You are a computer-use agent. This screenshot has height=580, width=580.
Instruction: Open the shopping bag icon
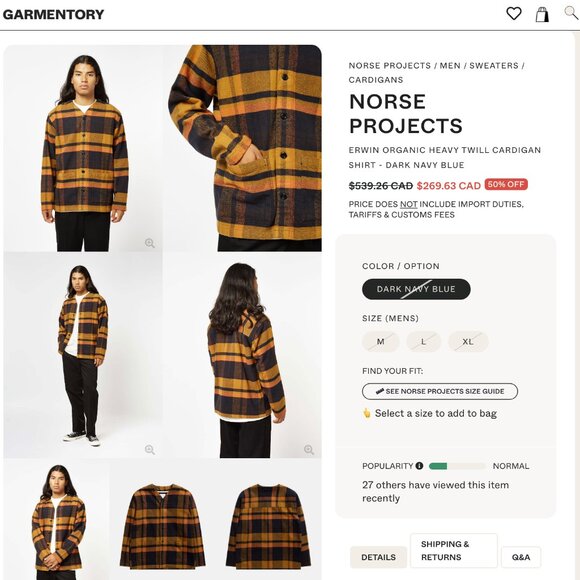click(542, 14)
